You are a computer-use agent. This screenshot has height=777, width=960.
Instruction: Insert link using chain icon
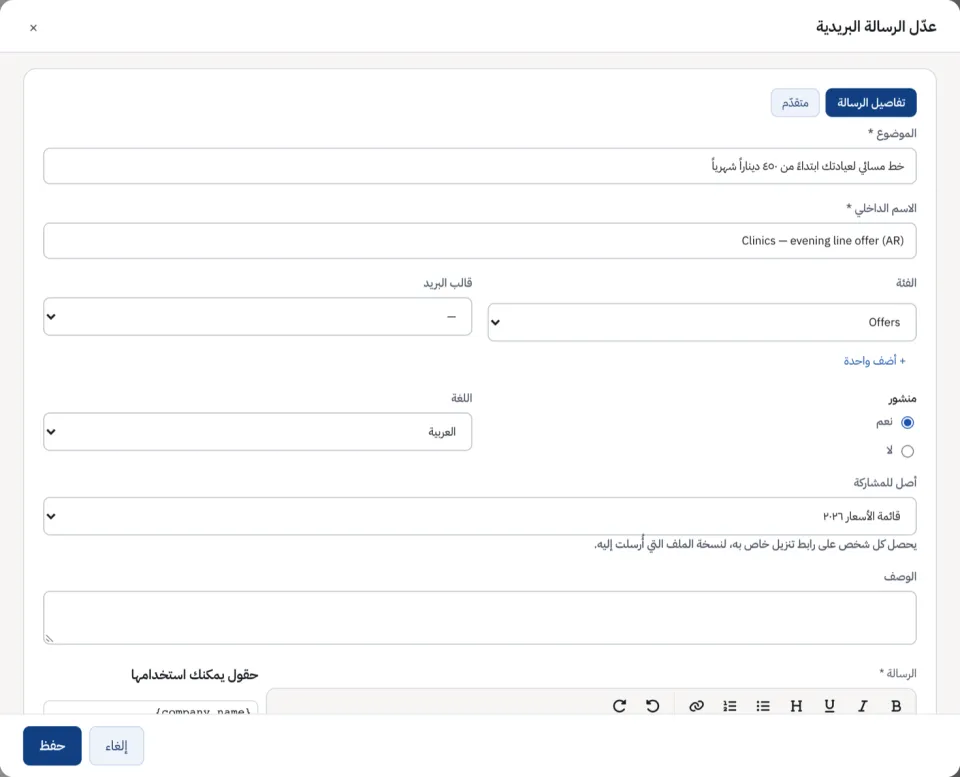click(696, 706)
